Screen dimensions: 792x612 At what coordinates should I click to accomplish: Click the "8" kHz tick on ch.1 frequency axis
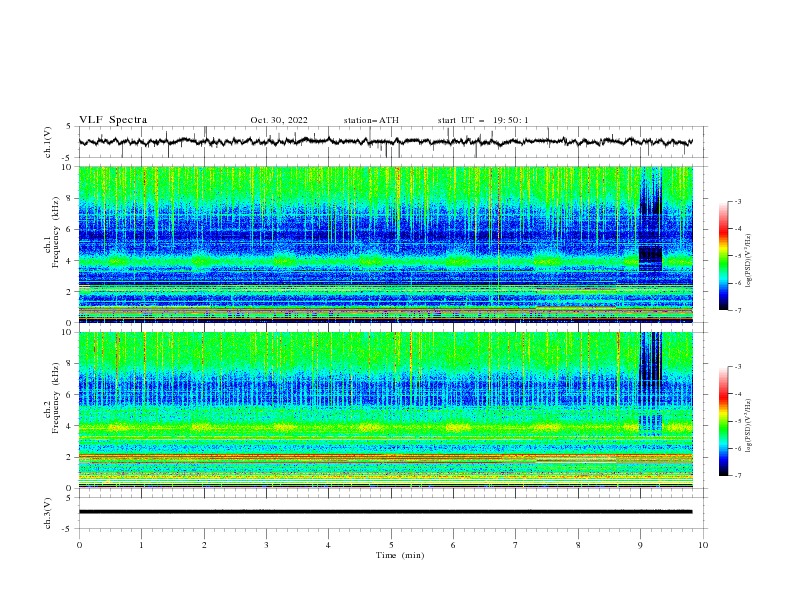point(70,198)
